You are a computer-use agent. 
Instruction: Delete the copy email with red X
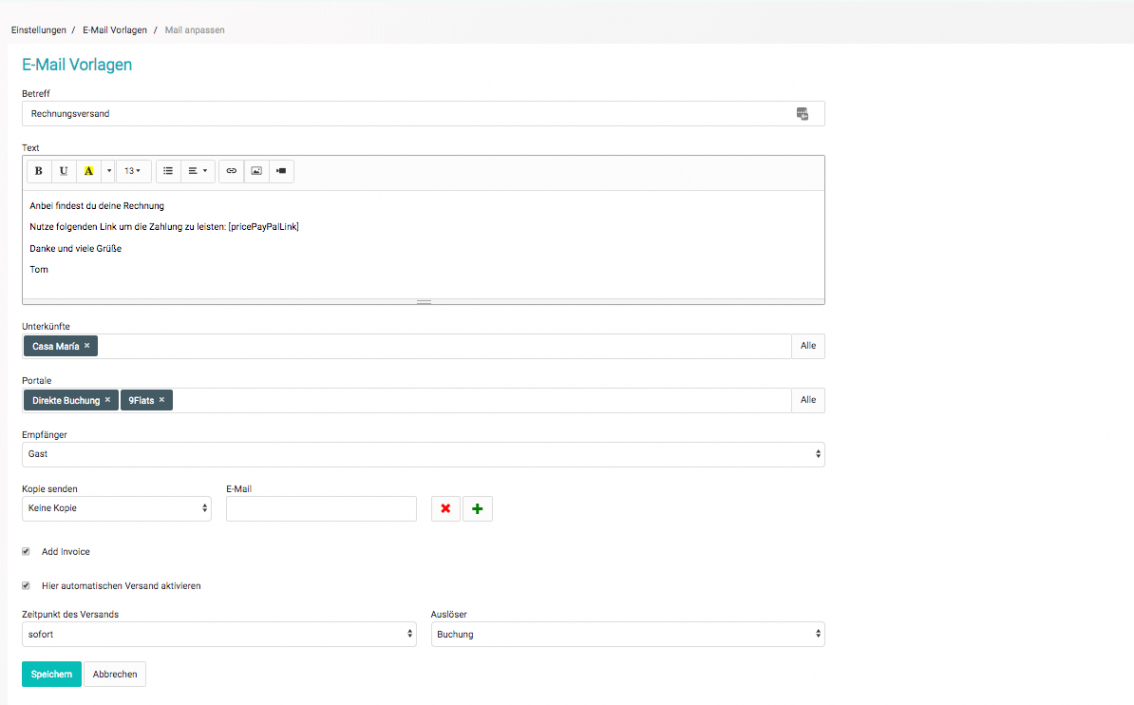pyautogui.click(x=445, y=509)
